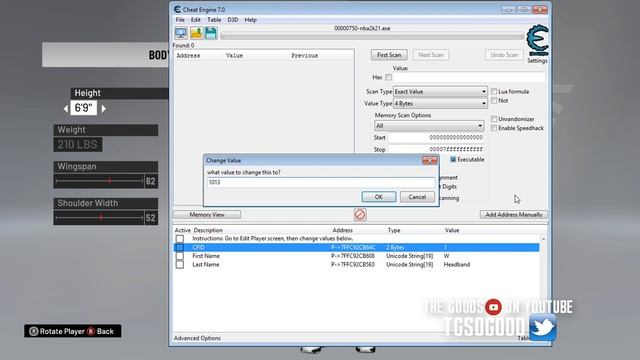The height and width of the screenshot is (360, 640).
Task: Click the Undo Scan button
Action: pyautogui.click(x=504, y=55)
